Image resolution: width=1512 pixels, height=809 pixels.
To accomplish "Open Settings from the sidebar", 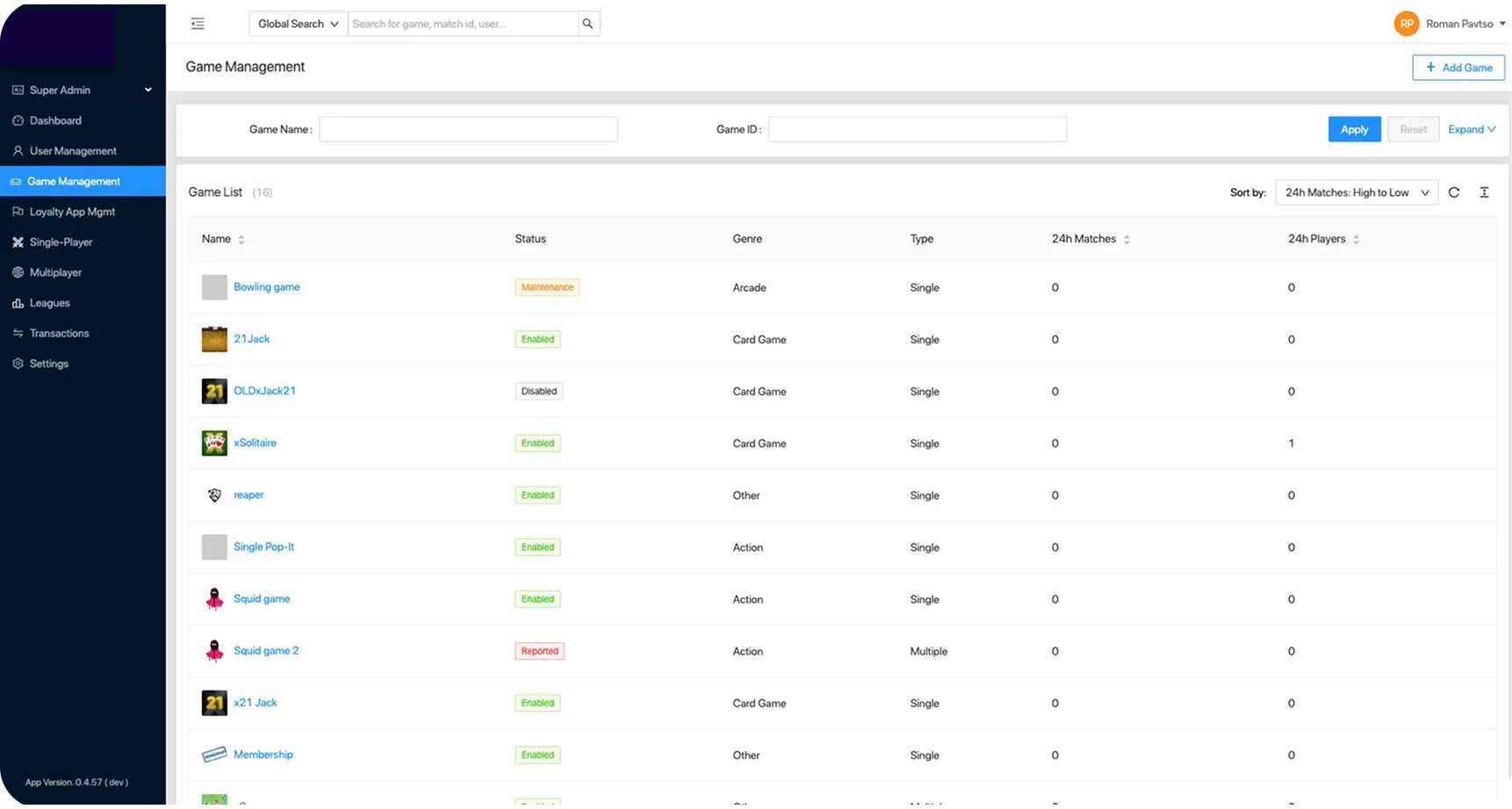I will [x=48, y=364].
